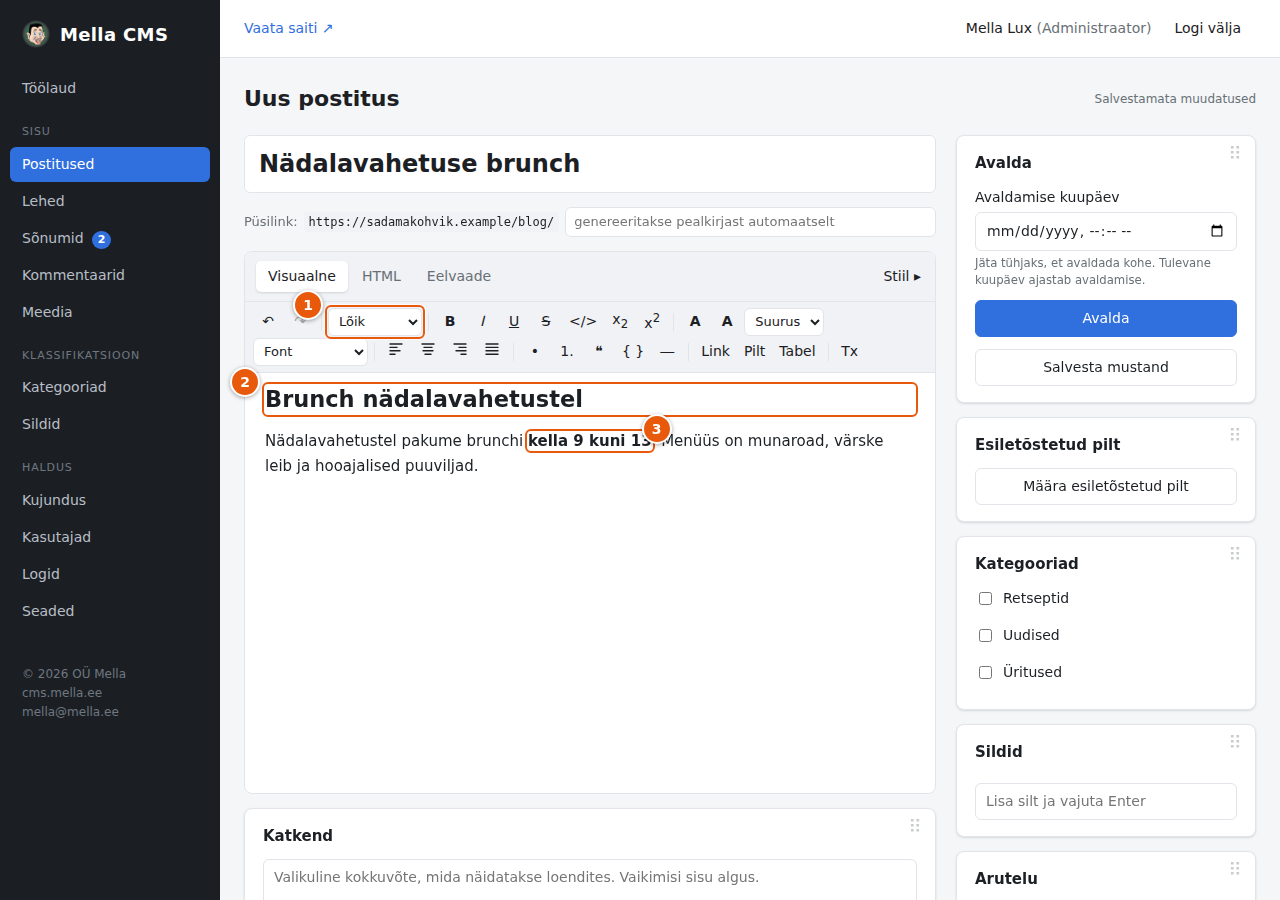Center-align the text

point(428,351)
